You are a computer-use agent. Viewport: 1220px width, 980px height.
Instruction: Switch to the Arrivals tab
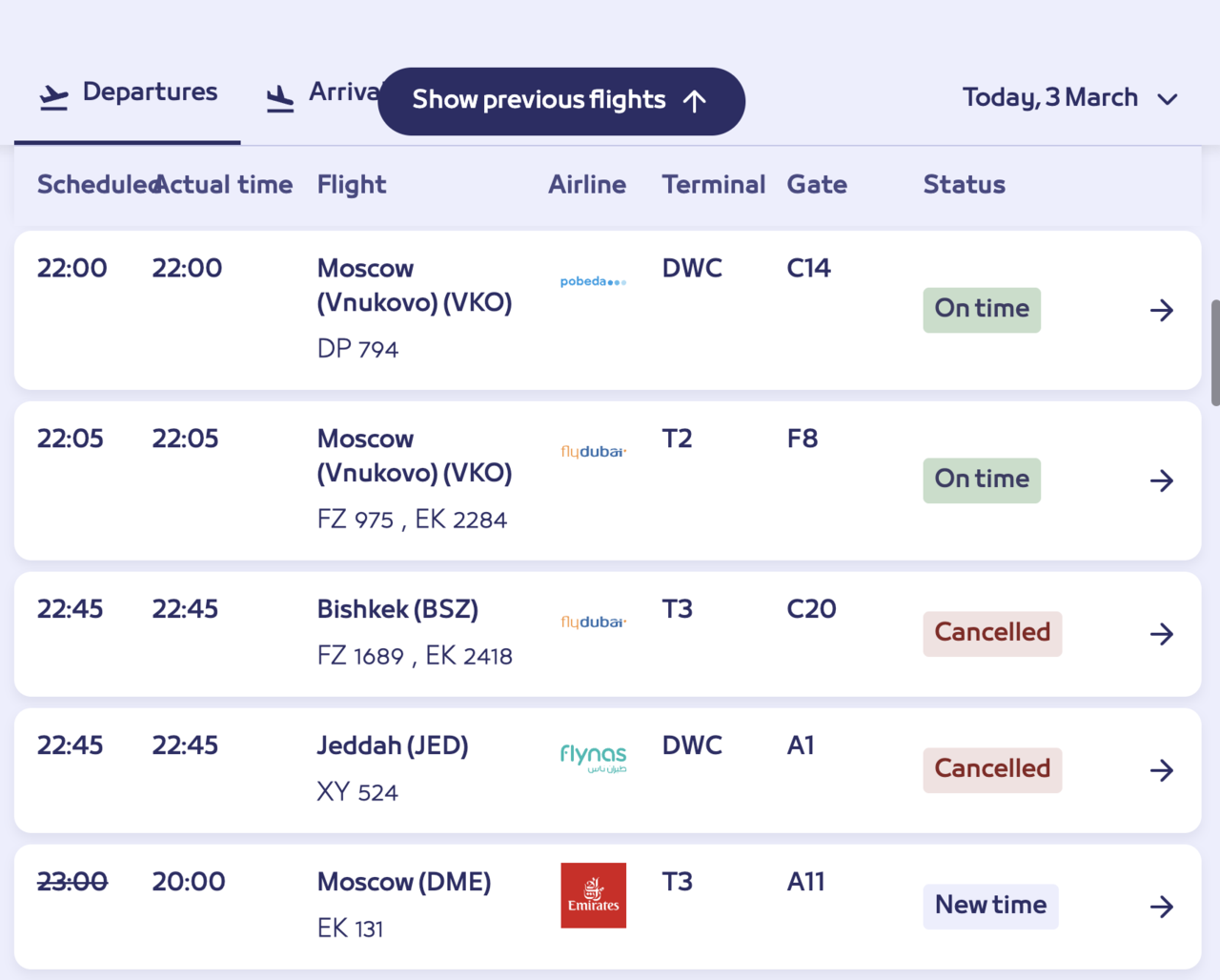tap(324, 93)
